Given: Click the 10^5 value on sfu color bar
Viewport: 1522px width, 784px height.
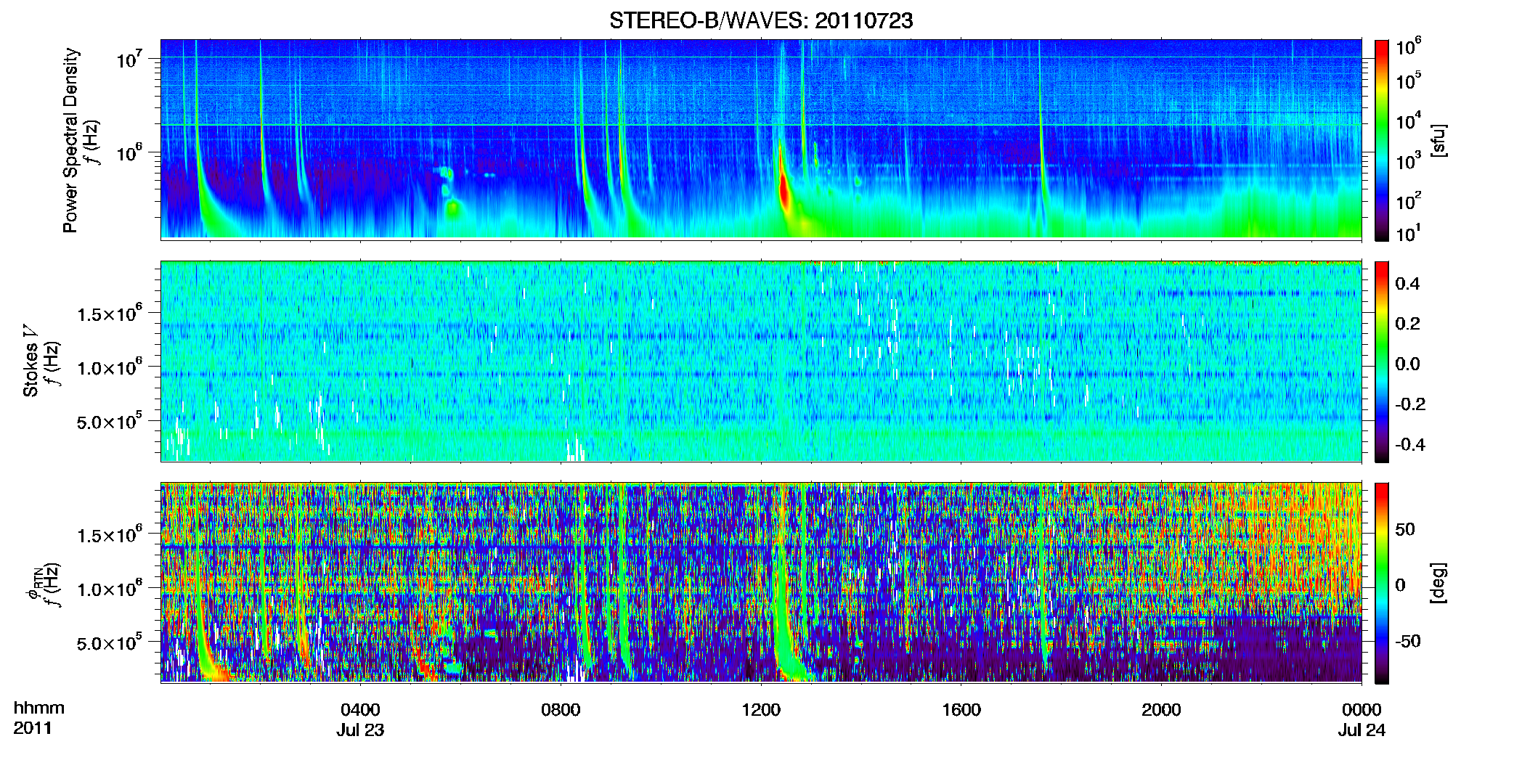Looking at the screenshot, I should [1409, 81].
